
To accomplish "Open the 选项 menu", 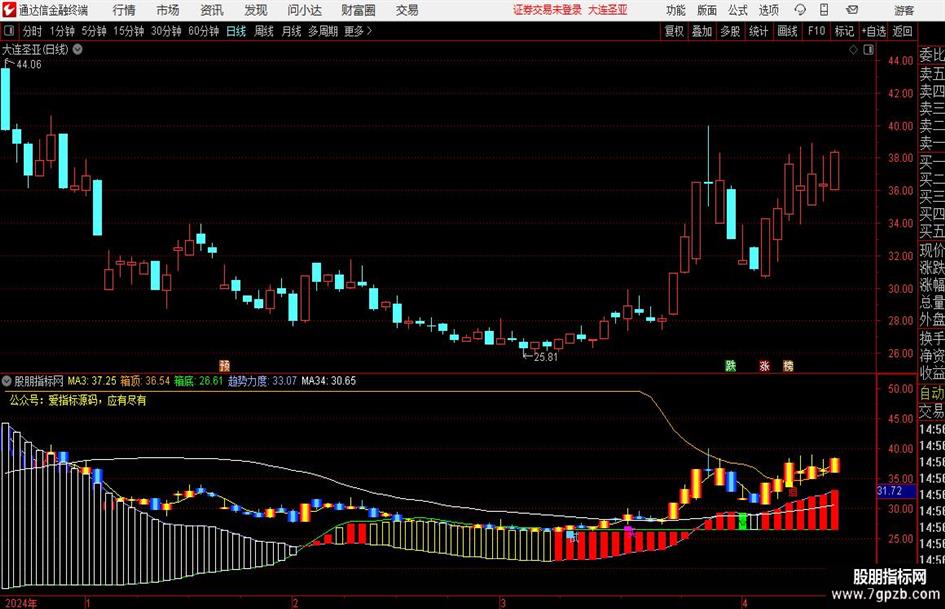I will (768, 10).
